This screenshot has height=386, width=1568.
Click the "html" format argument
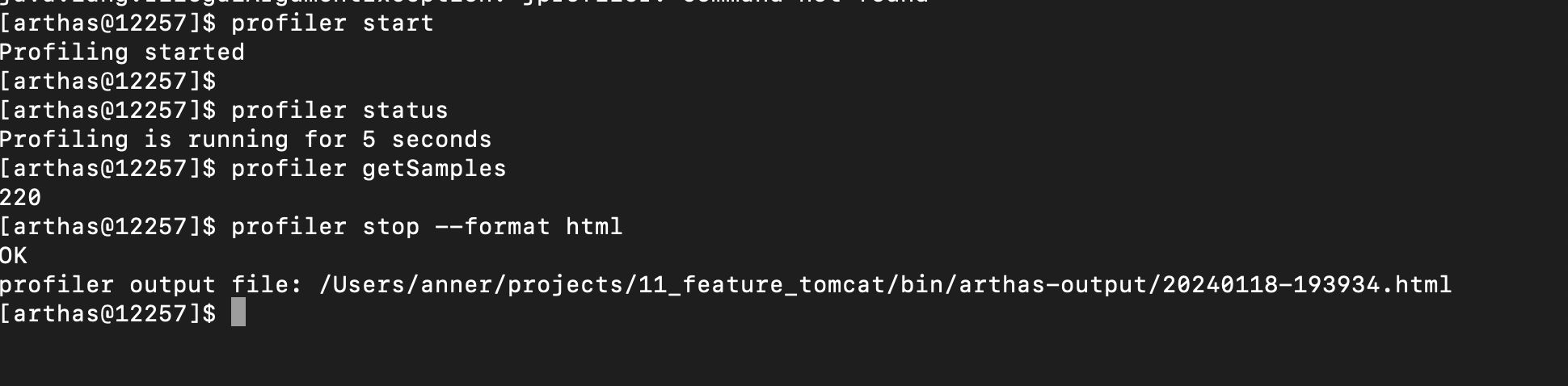[594, 226]
